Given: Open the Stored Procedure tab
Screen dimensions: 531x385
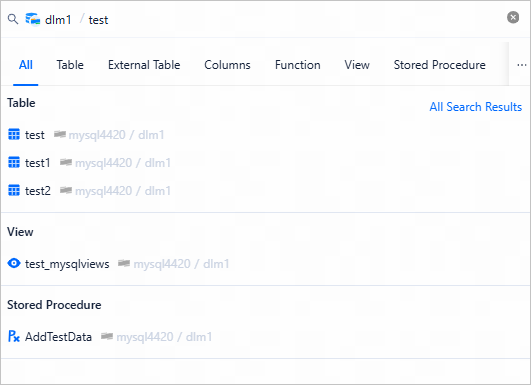Looking at the screenshot, I should [440, 65].
